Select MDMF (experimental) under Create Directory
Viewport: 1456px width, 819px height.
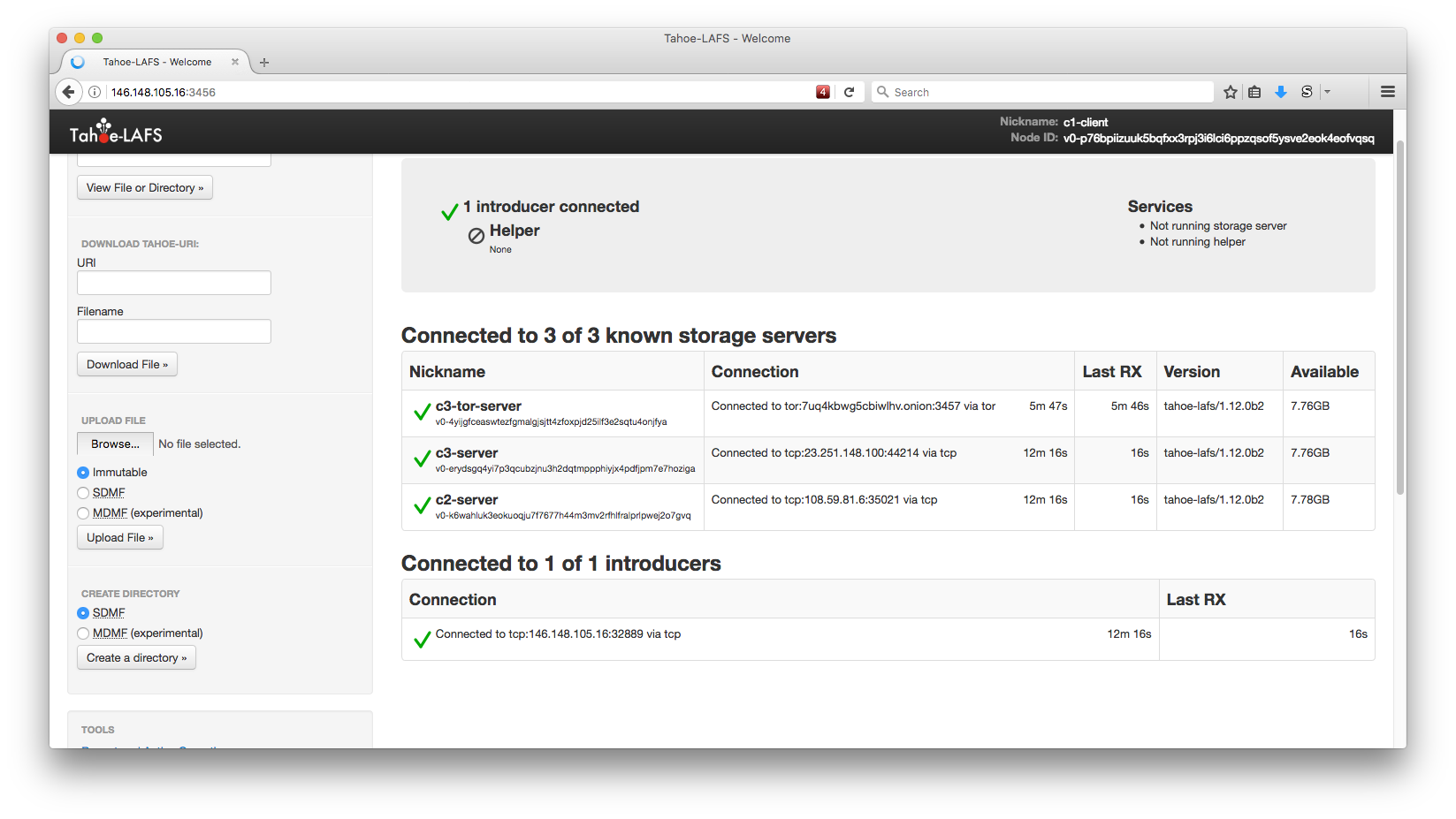point(83,633)
